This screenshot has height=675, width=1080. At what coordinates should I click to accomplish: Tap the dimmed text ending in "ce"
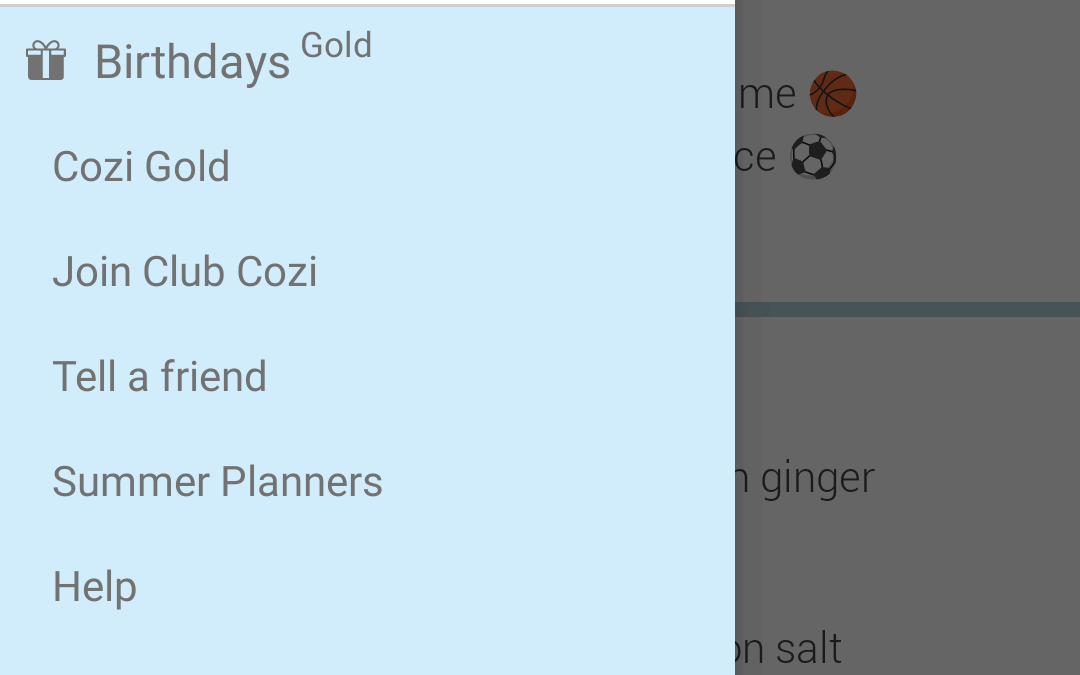point(756,158)
